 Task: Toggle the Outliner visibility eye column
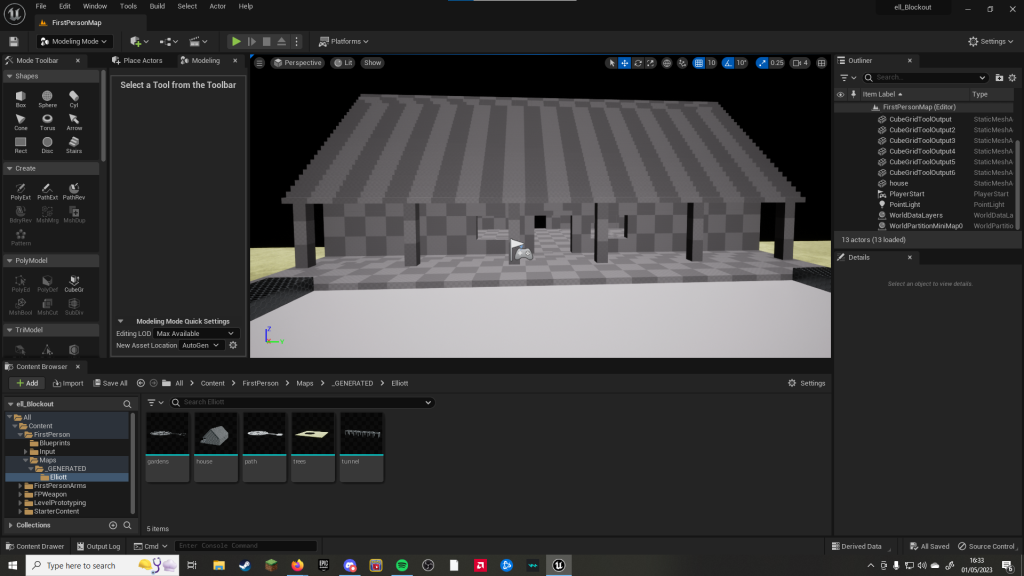point(840,94)
